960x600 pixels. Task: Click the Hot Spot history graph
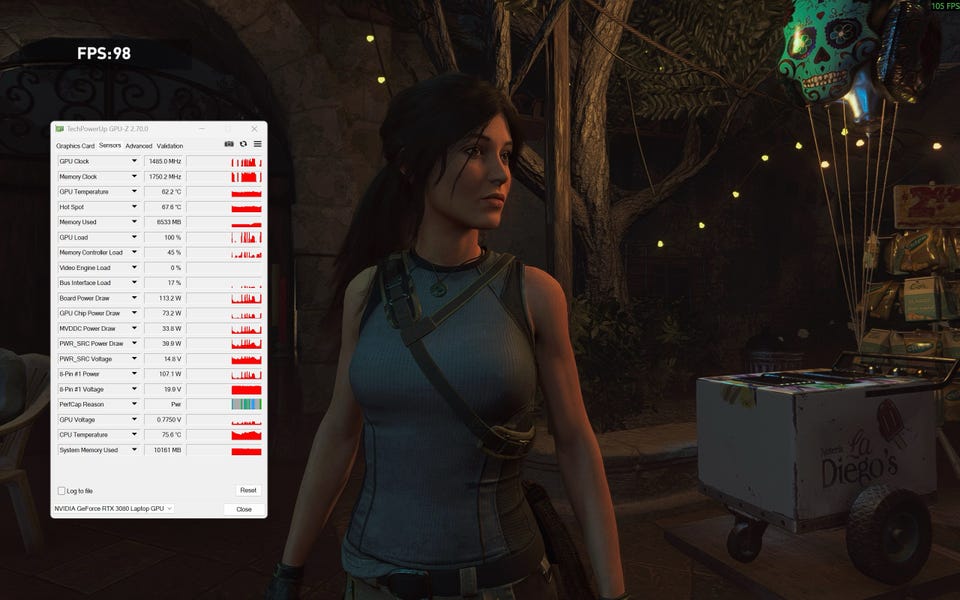pyautogui.click(x=224, y=207)
